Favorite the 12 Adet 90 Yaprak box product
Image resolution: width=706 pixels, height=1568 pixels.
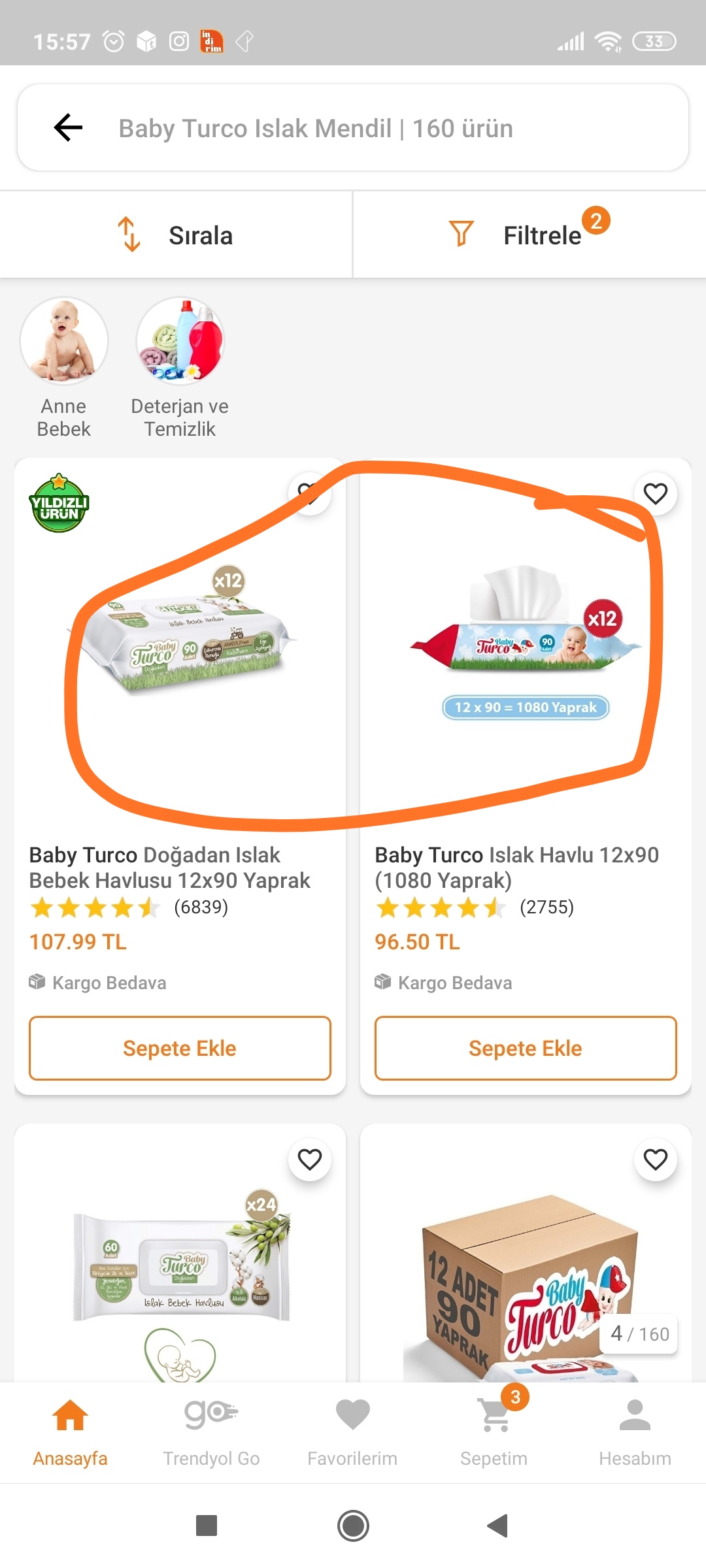(655, 1160)
